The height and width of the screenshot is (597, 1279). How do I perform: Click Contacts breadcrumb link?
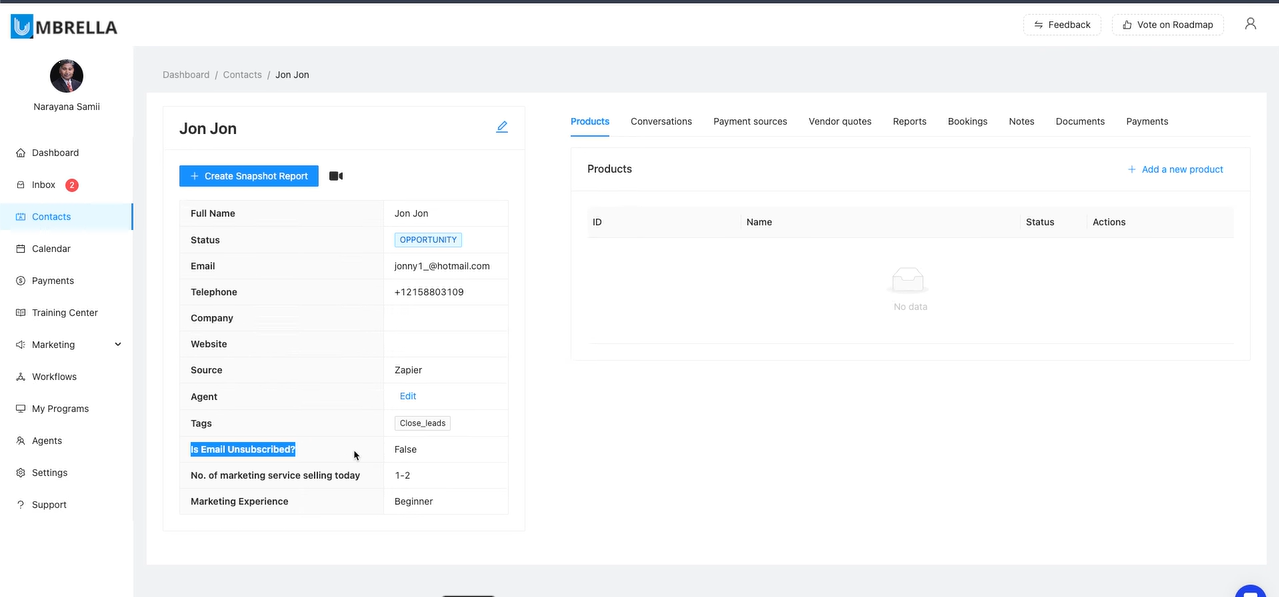pyautogui.click(x=242, y=75)
